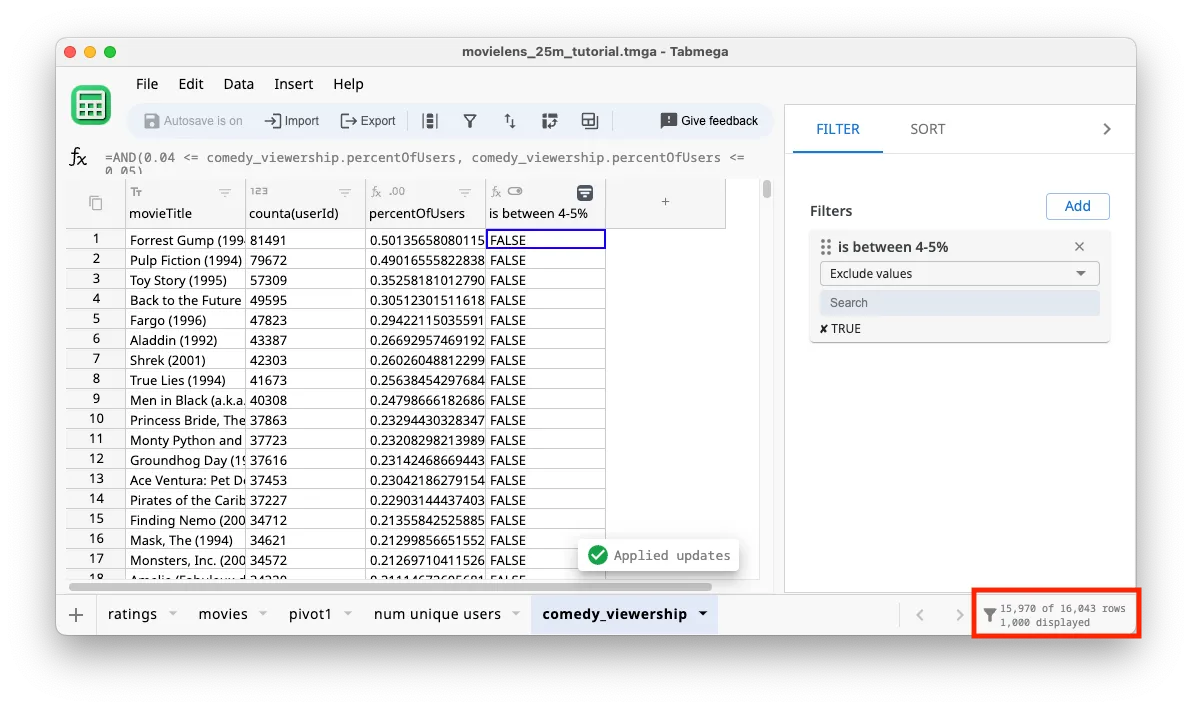
Task: Open the Data menu
Action: click(239, 84)
